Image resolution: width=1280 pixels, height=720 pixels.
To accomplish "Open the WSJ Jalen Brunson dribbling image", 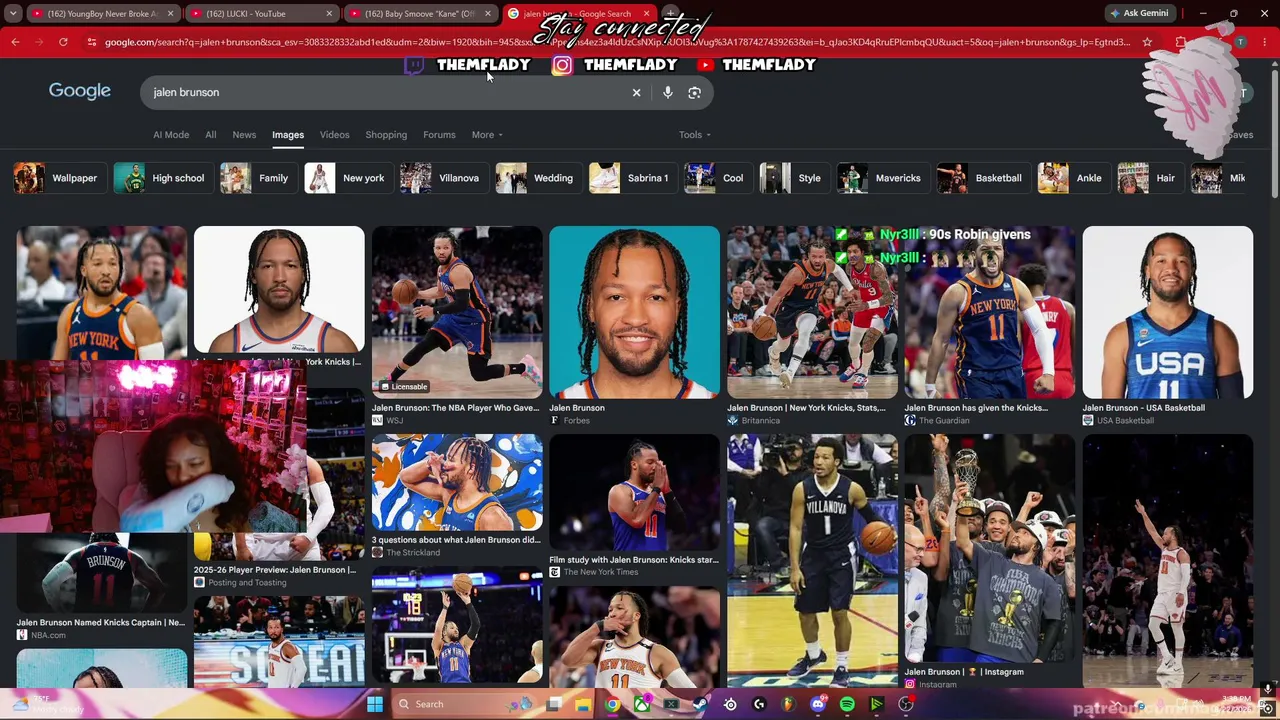I will coord(457,312).
